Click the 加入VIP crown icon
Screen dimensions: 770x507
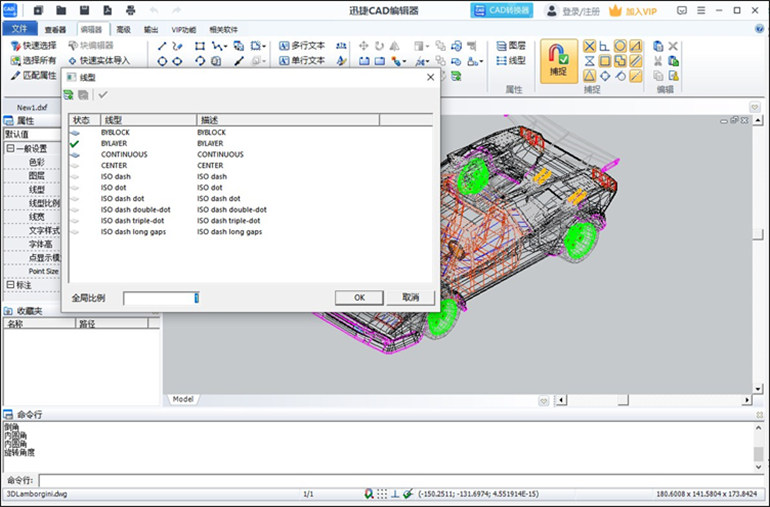[616, 11]
